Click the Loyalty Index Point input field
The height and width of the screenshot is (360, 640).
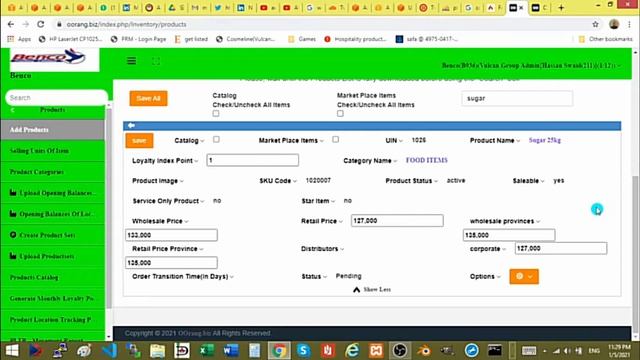[252, 160]
